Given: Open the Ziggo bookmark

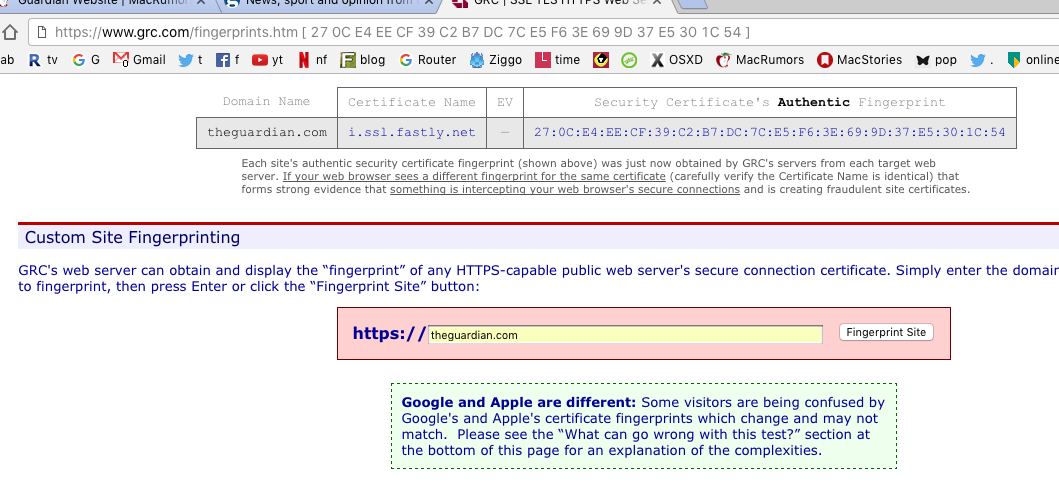Looking at the screenshot, I should (496, 60).
